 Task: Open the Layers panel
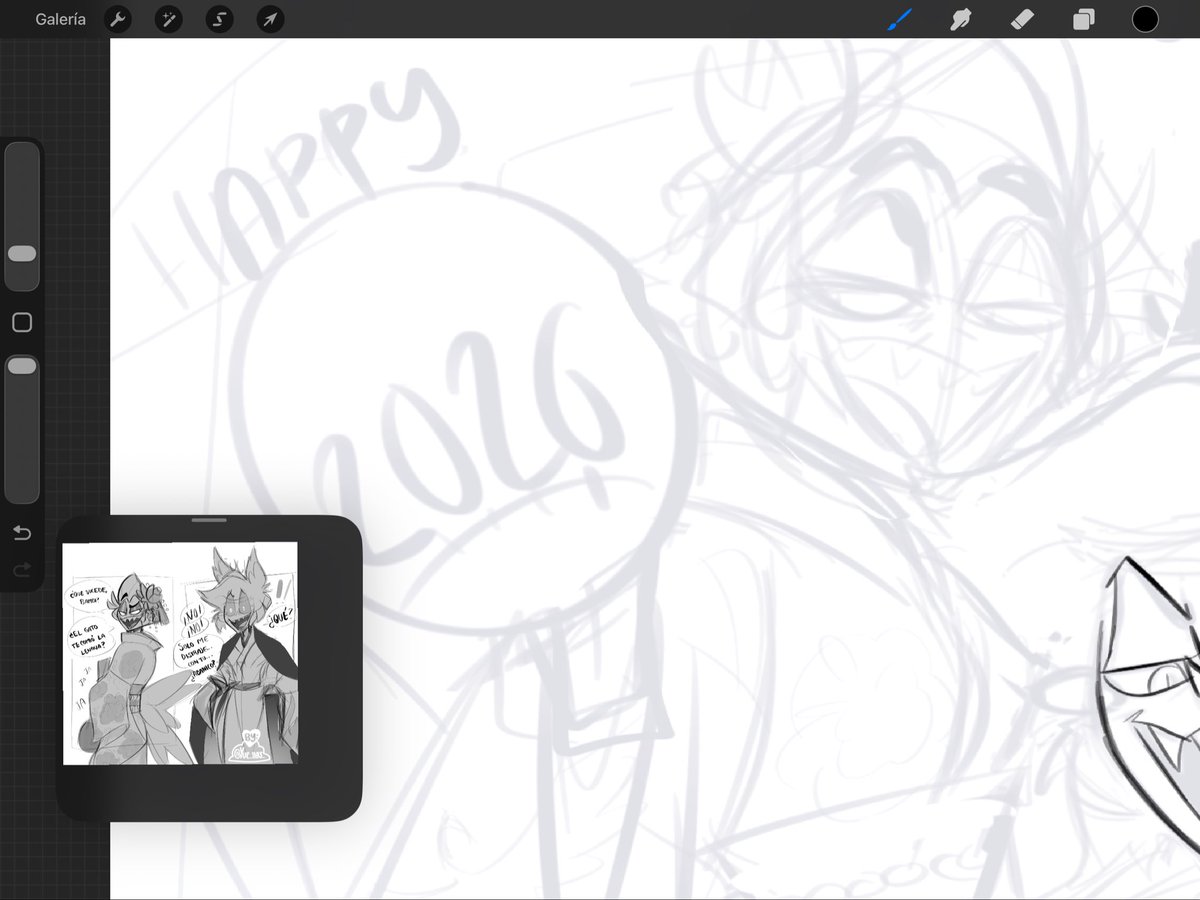tap(1083, 19)
